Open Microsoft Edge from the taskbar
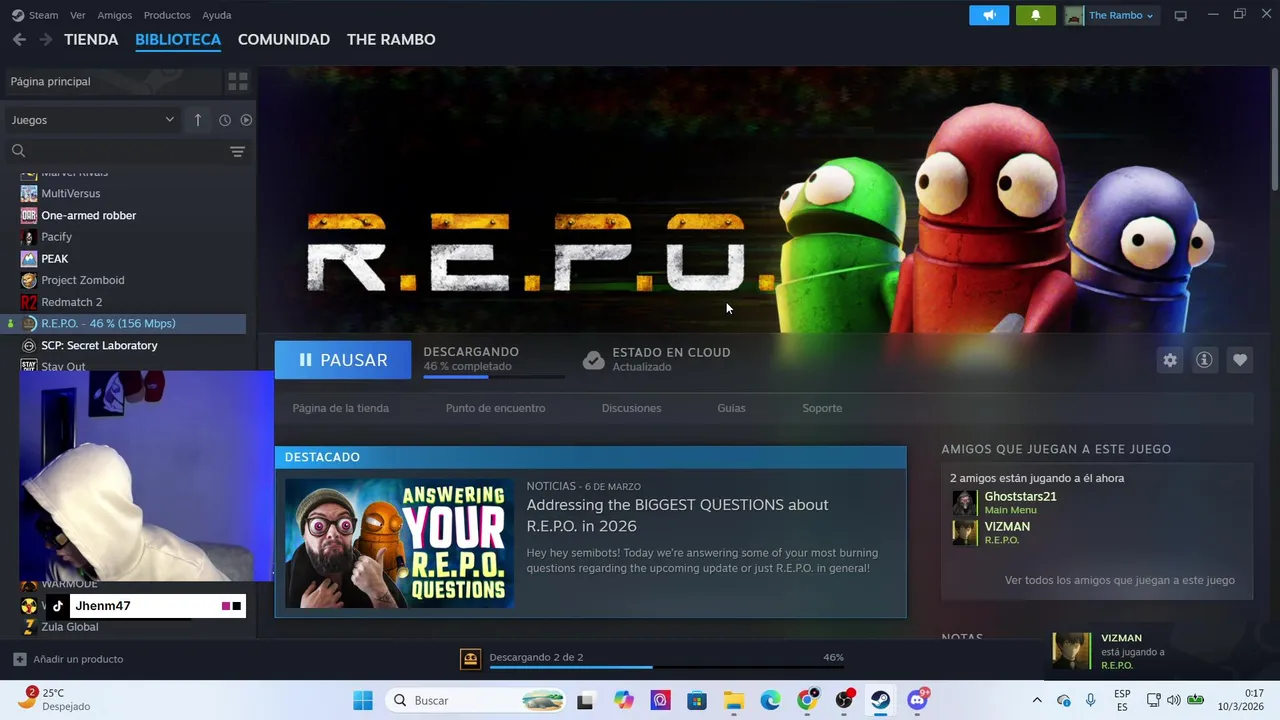 pos(770,700)
